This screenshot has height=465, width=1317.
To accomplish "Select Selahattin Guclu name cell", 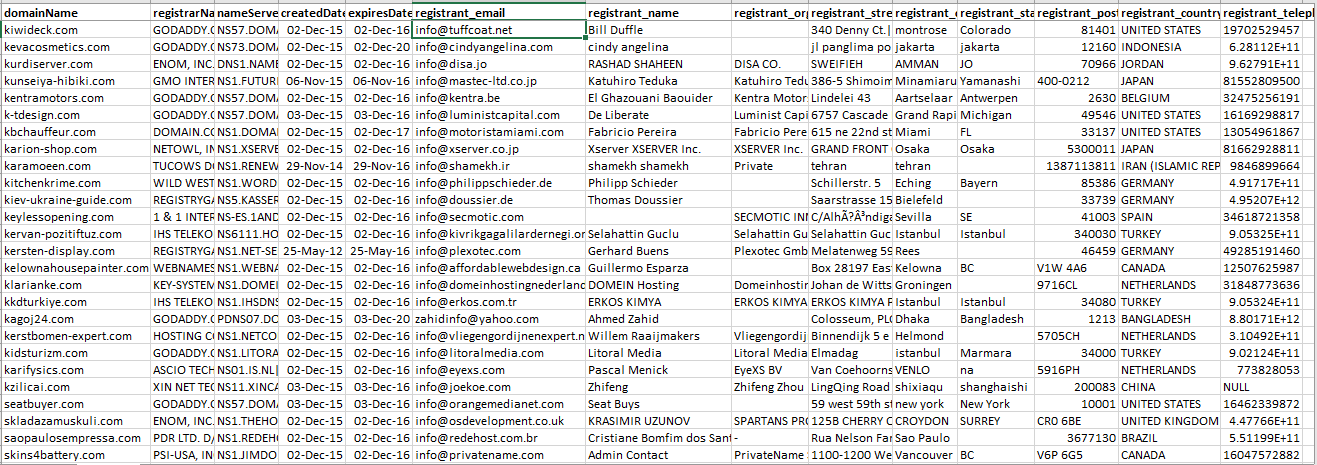I will (x=658, y=234).
